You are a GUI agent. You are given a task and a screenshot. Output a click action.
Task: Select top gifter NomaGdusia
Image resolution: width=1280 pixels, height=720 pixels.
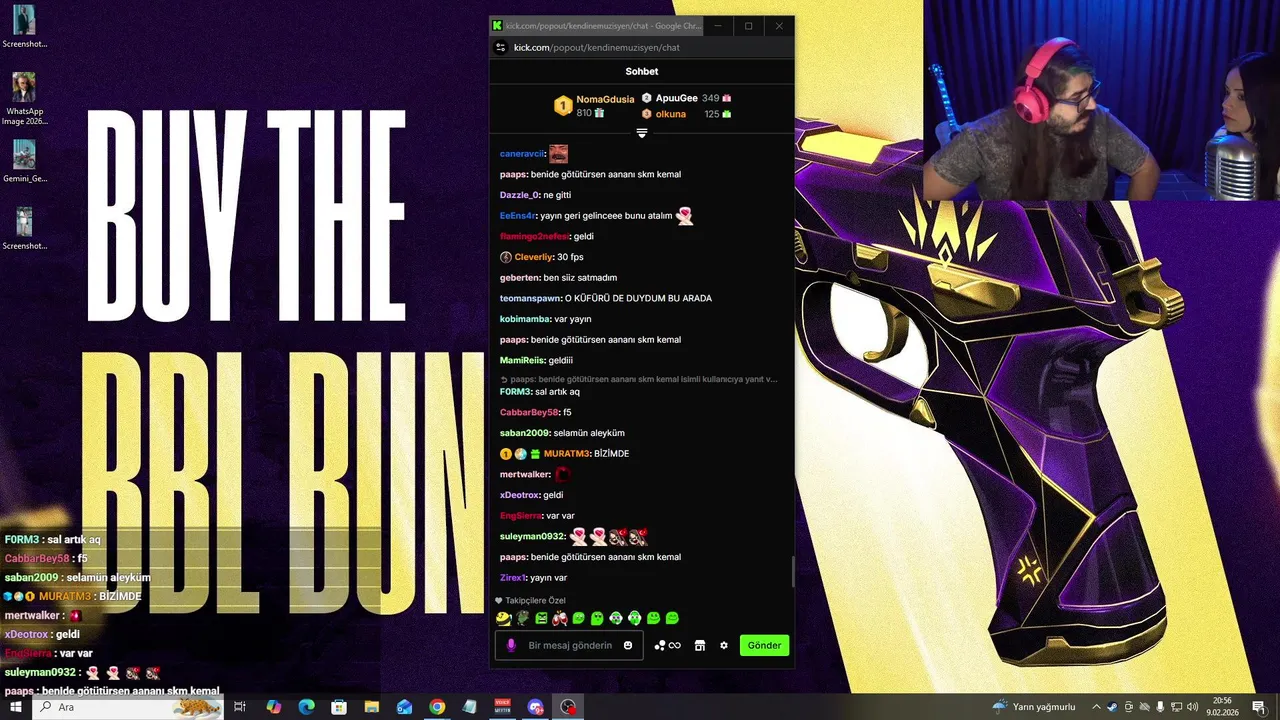coord(605,99)
